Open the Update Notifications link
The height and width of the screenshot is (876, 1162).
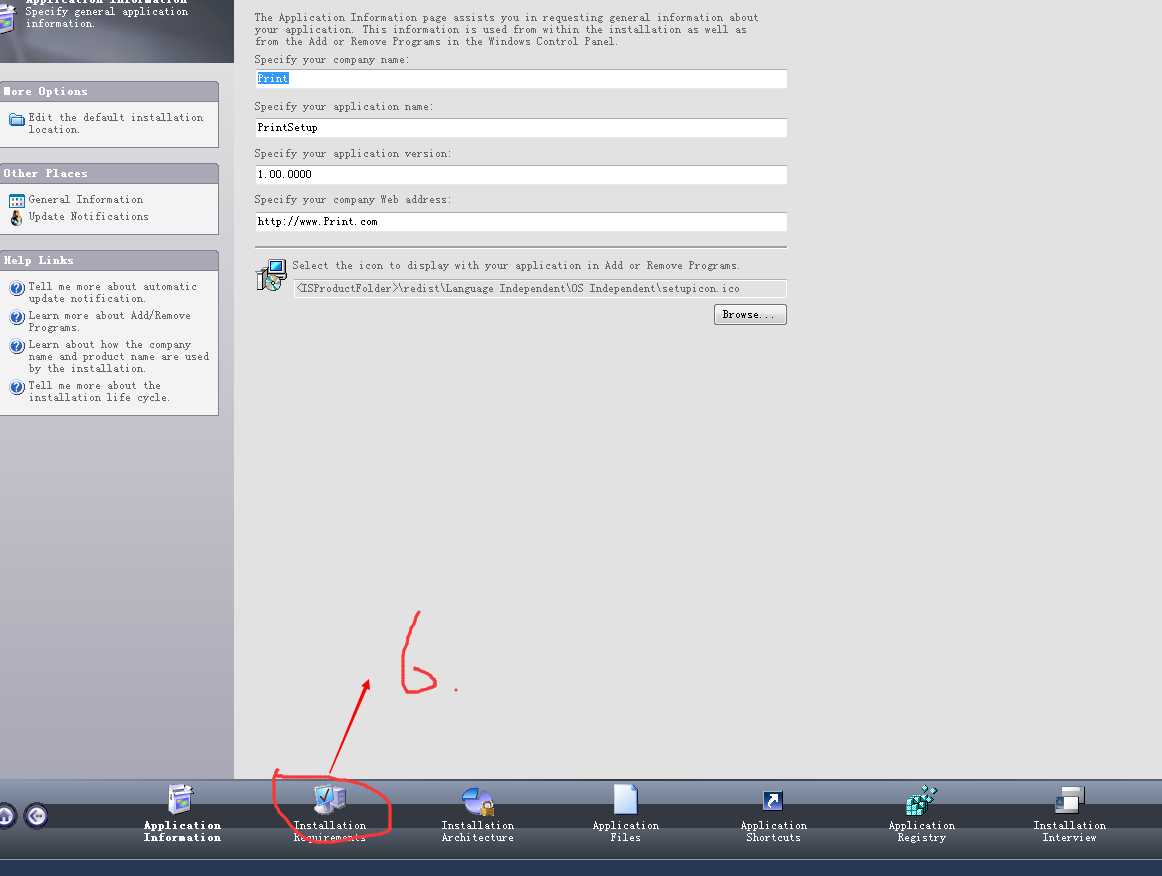click(88, 216)
